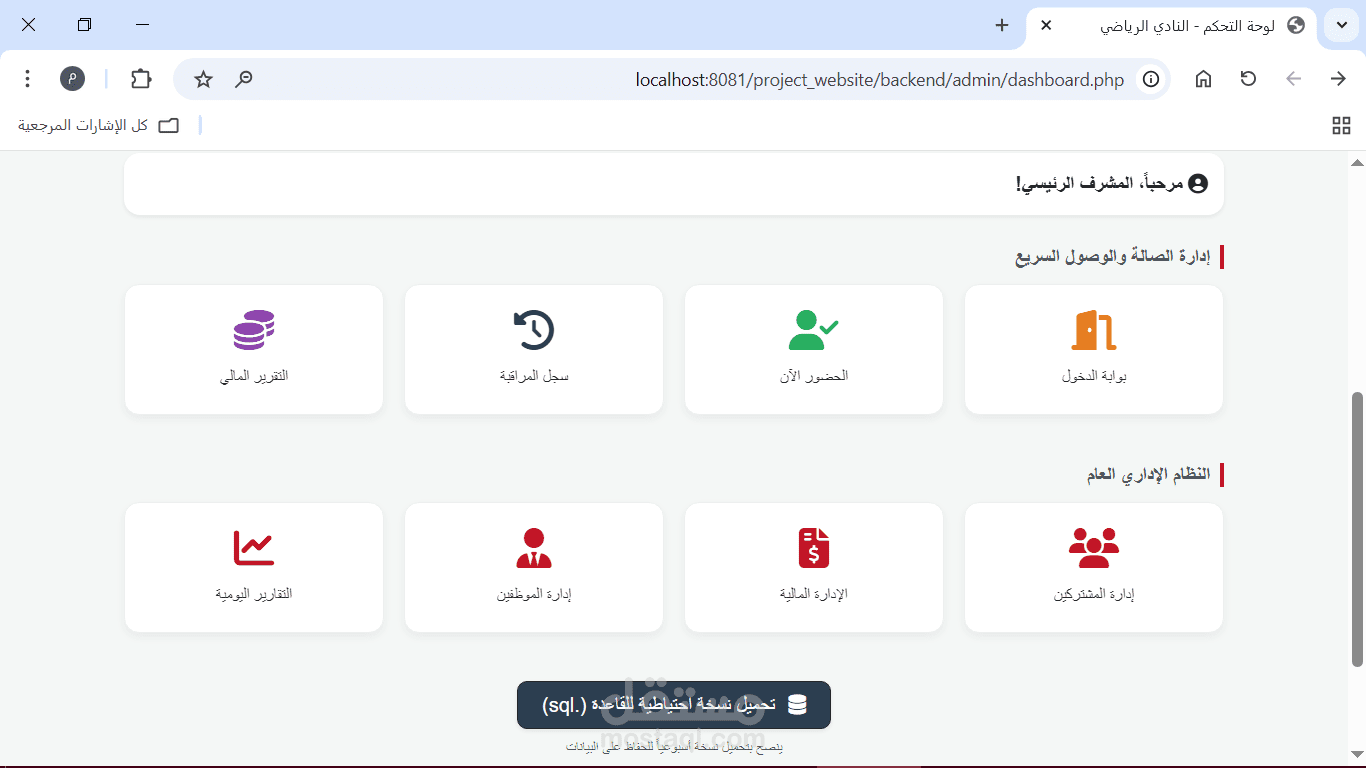
Task: Select the الحضور الآن attendance icon
Action: 813,330
